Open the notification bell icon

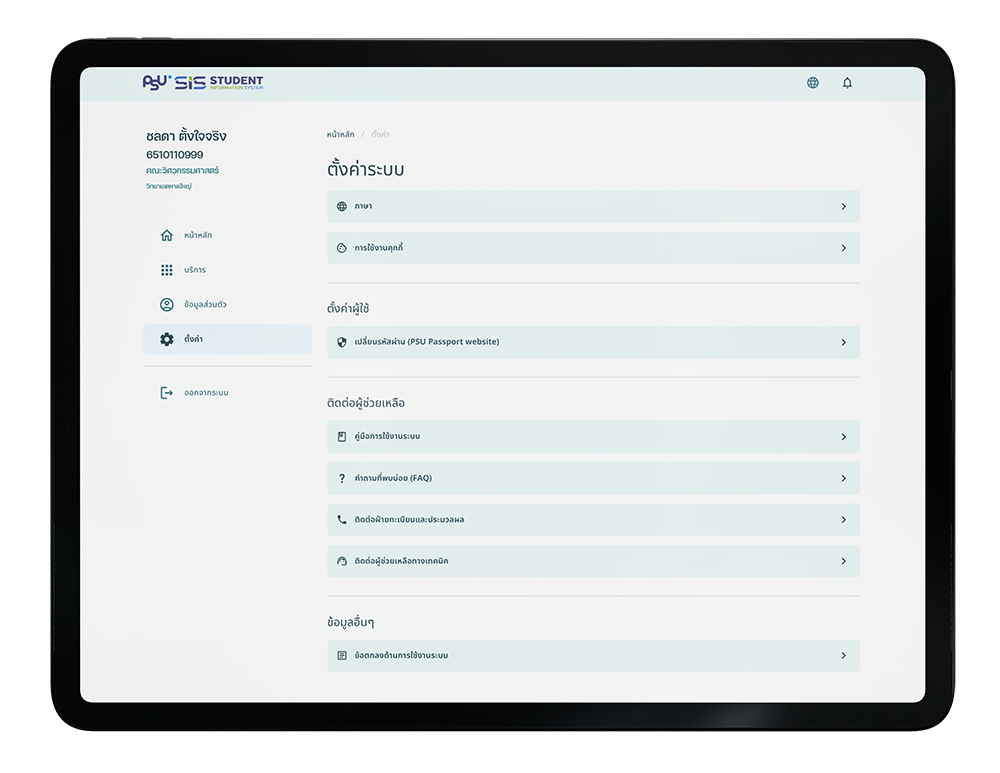847,83
